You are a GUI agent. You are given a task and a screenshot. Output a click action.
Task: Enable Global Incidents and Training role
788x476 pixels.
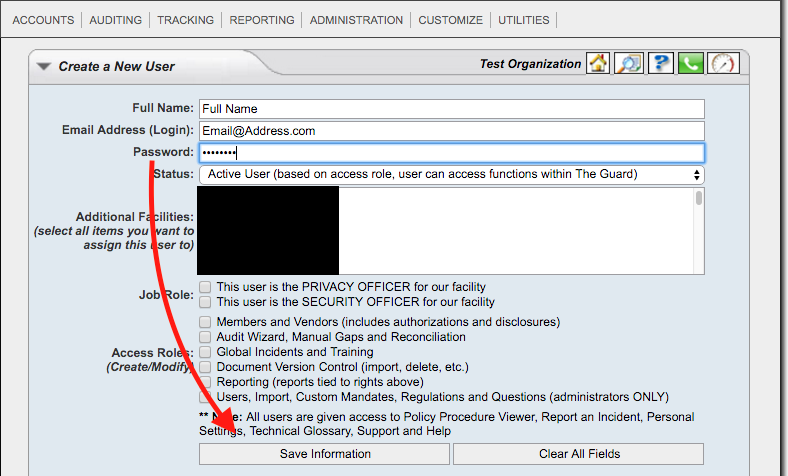tap(205, 352)
